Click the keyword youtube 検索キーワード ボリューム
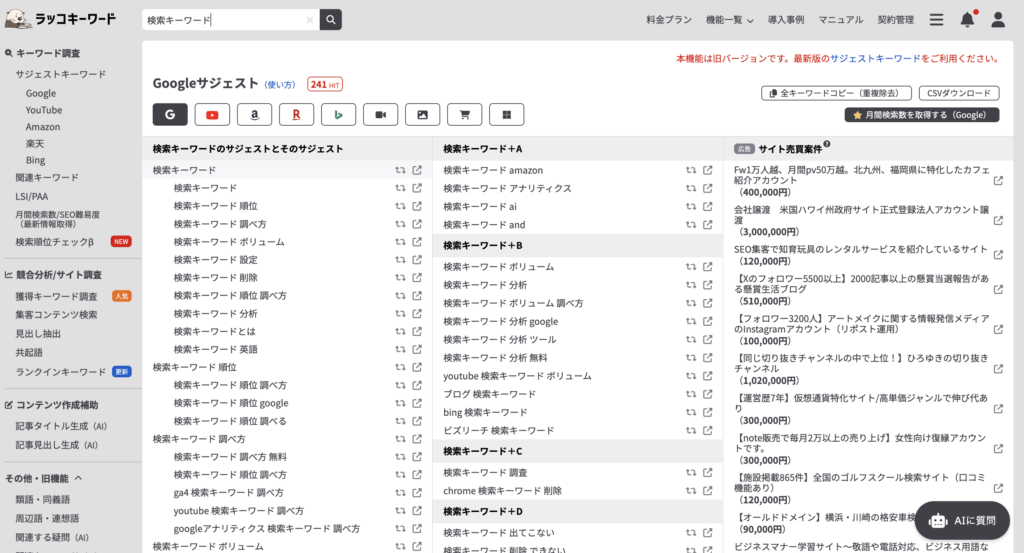 pos(517,376)
